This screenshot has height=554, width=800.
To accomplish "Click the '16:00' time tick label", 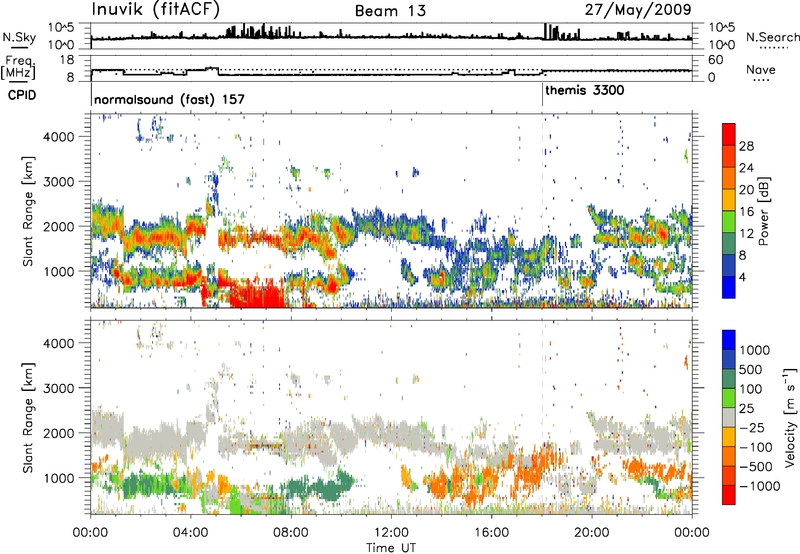I will (x=491, y=533).
